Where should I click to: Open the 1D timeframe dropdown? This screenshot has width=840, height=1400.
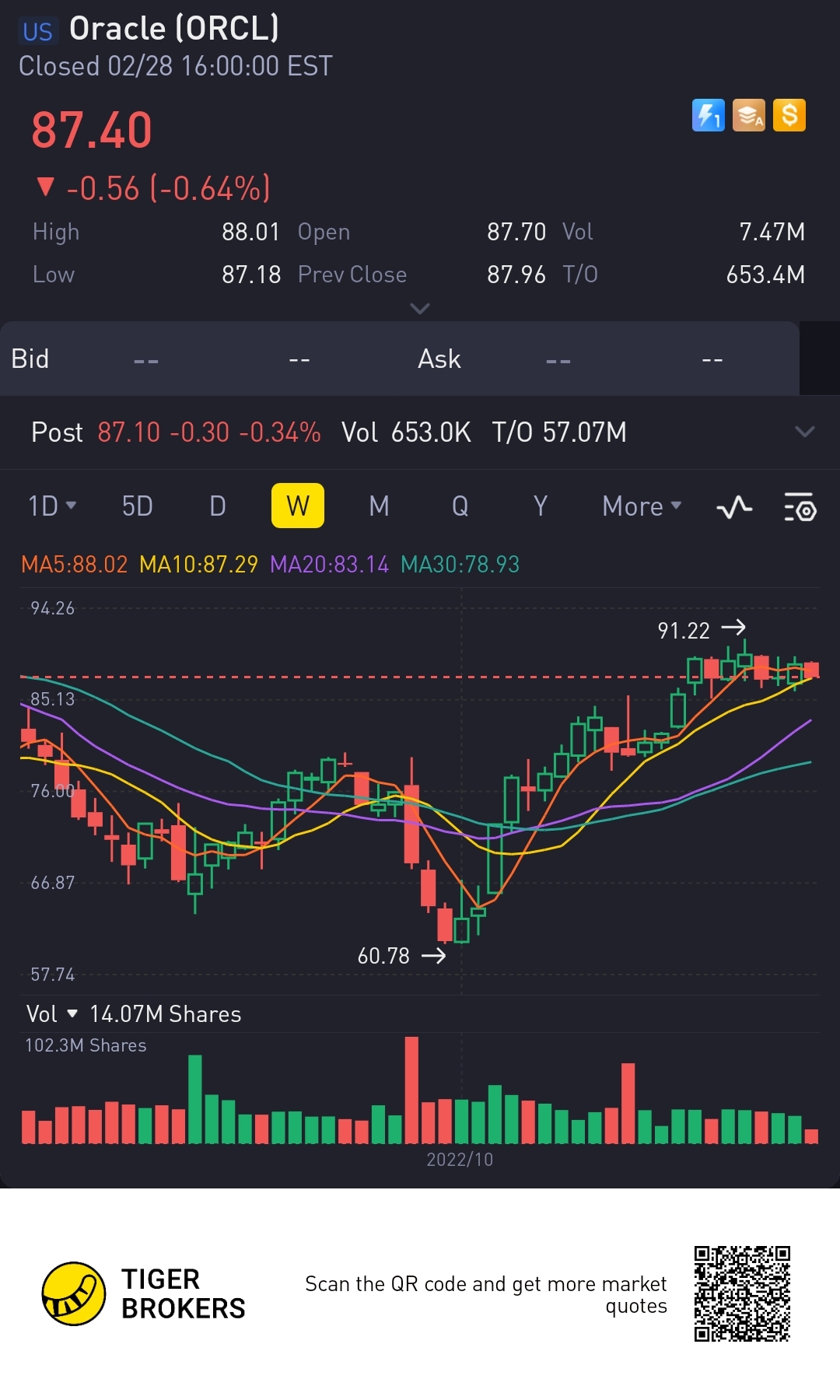coord(52,506)
